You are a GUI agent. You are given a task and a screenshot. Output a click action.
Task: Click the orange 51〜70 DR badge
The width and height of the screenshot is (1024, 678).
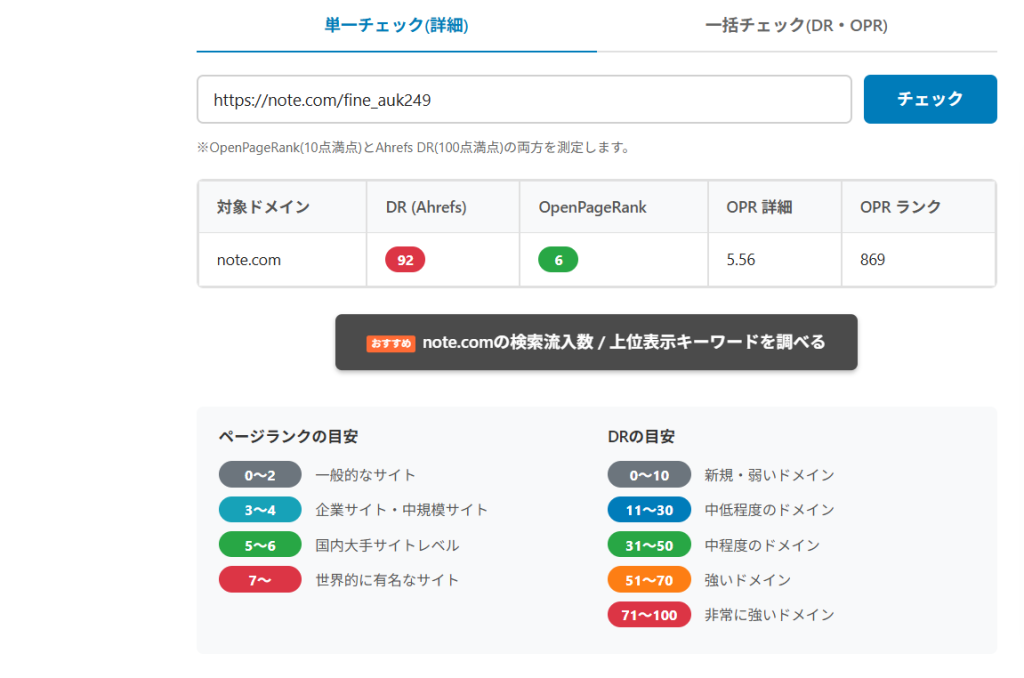tap(649, 580)
